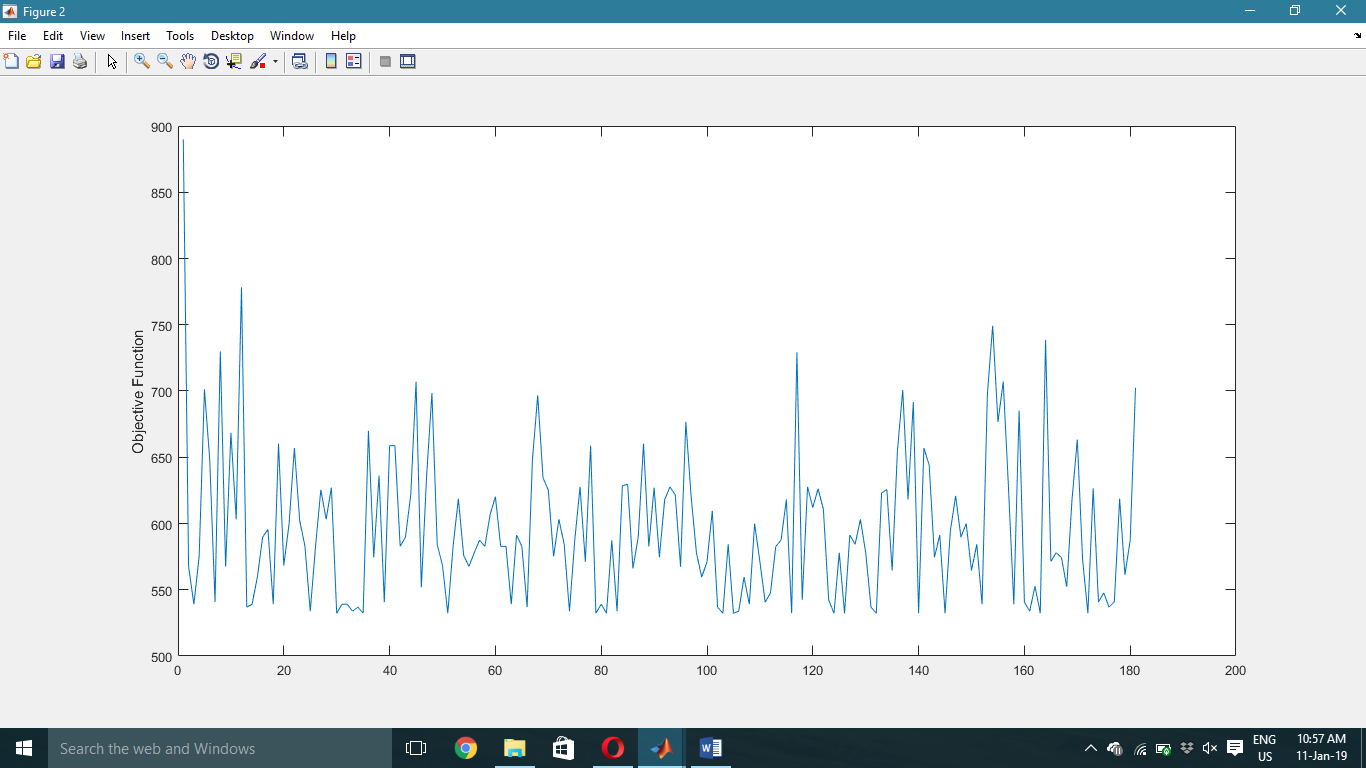Viewport: 1366px width, 768px height.
Task: Click the Link Plot toolbar icon
Action: (299, 61)
